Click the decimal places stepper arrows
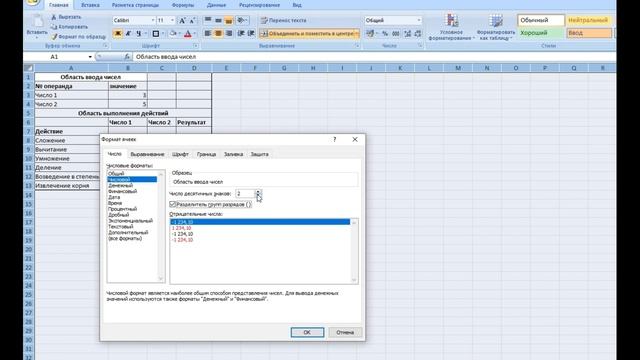The width and height of the screenshot is (640, 360). pos(258,194)
